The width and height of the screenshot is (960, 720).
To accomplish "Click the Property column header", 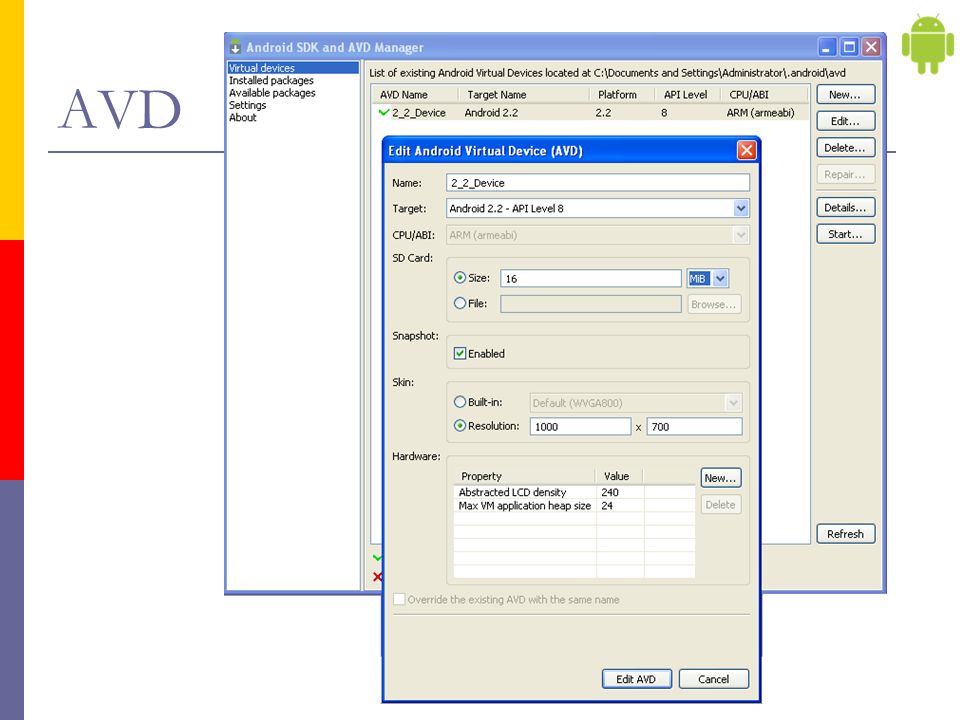I will [x=525, y=476].
